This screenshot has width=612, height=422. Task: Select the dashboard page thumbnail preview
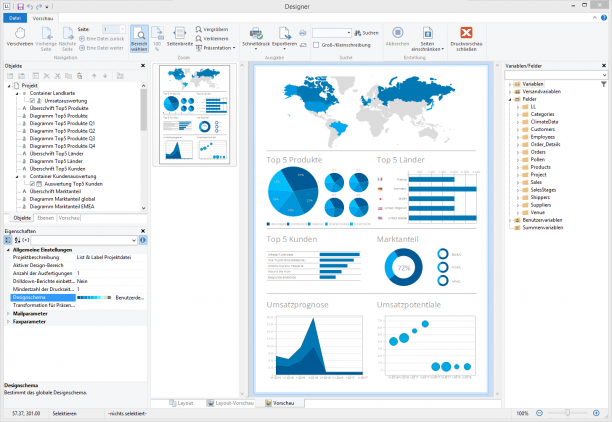(x=195, y=115)
